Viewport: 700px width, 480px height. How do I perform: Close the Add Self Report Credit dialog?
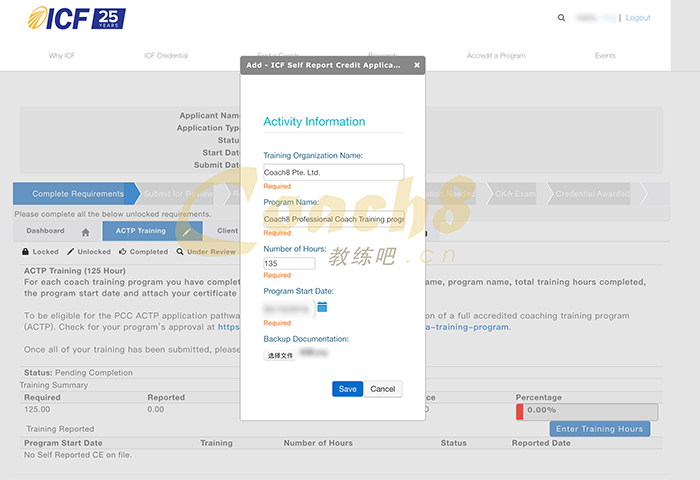(x=417, y=65)
